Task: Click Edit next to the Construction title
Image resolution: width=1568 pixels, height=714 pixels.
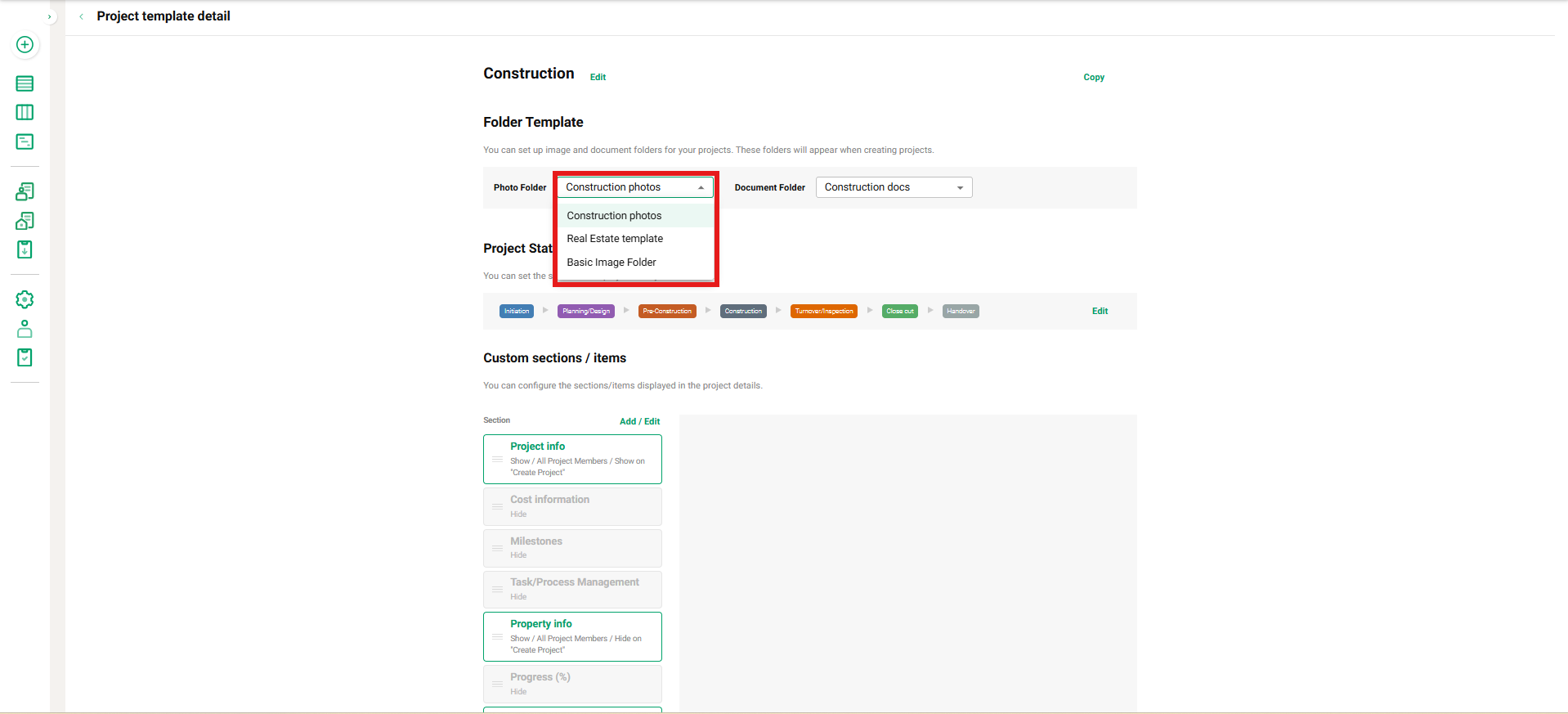Action: coord(598,77)
